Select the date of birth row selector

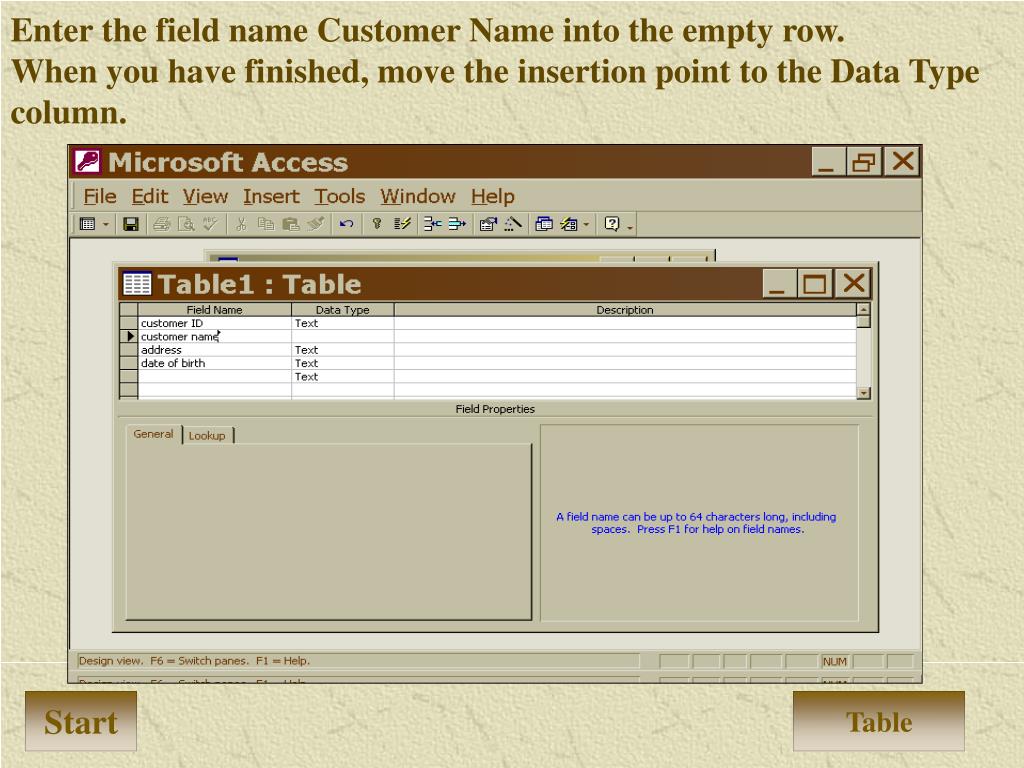129,363
